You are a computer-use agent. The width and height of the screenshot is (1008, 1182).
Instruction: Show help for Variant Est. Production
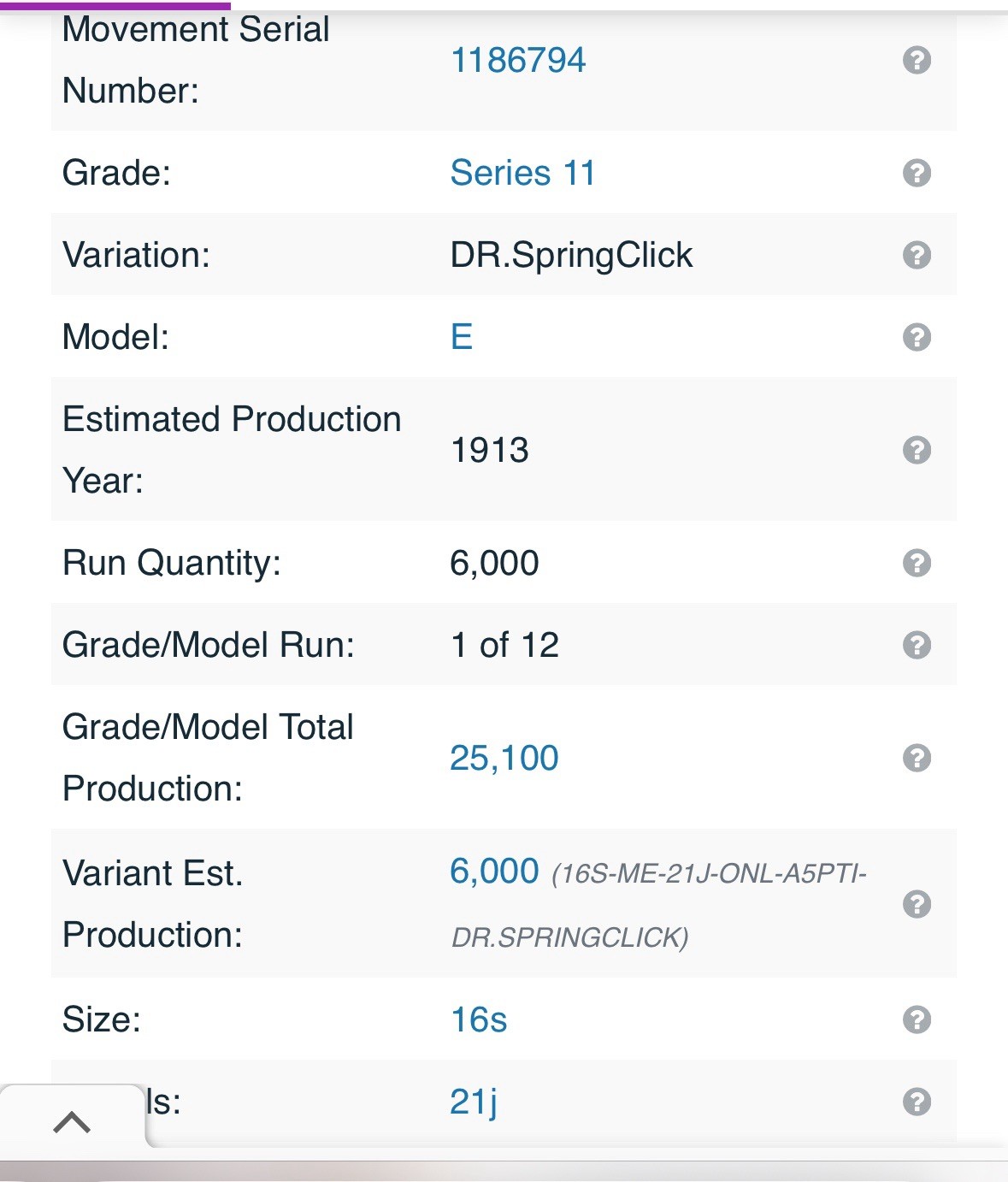[917, 904]
